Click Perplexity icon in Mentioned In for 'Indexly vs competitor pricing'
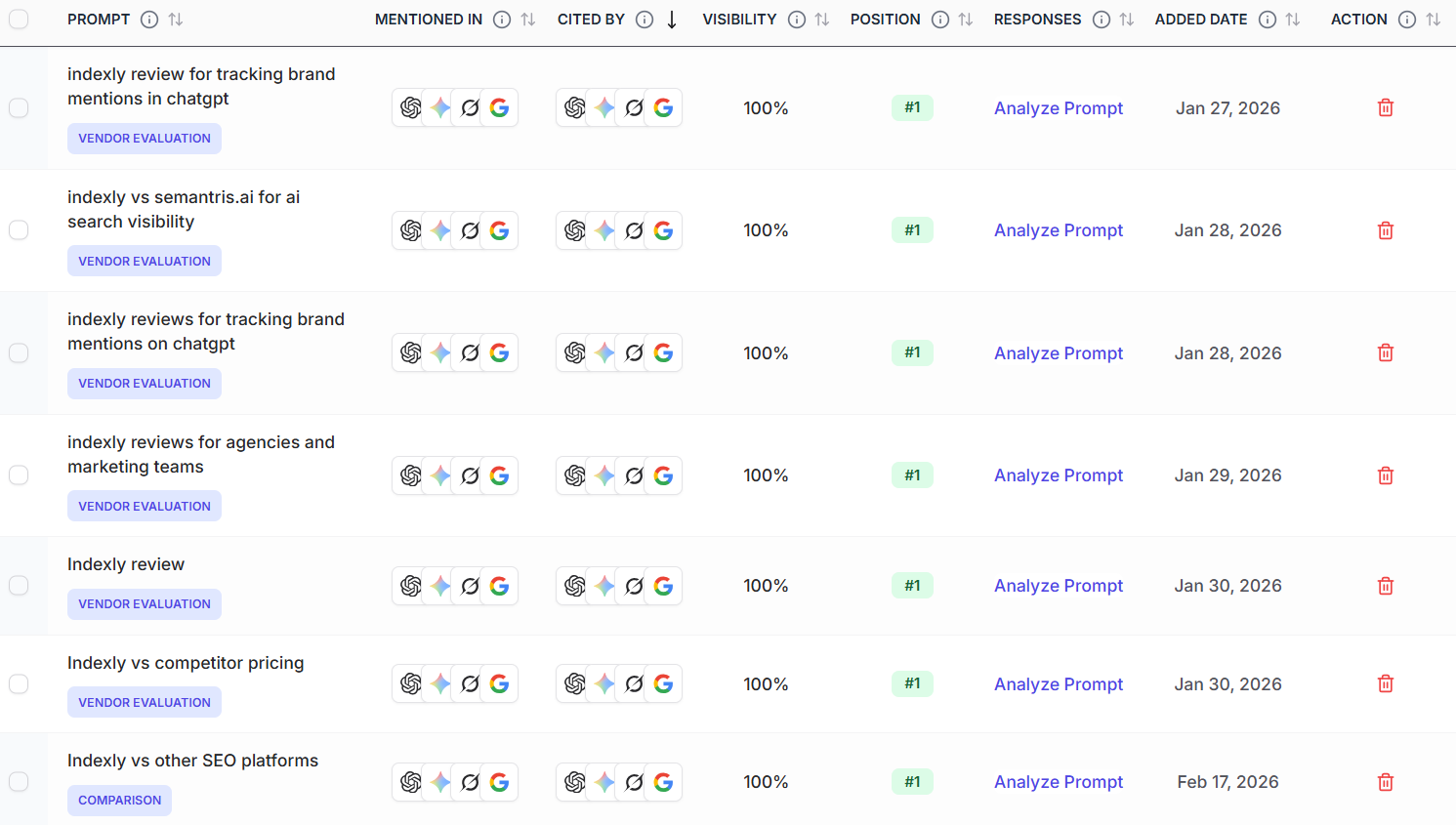The image size is (1456, 825). point(470,683)
